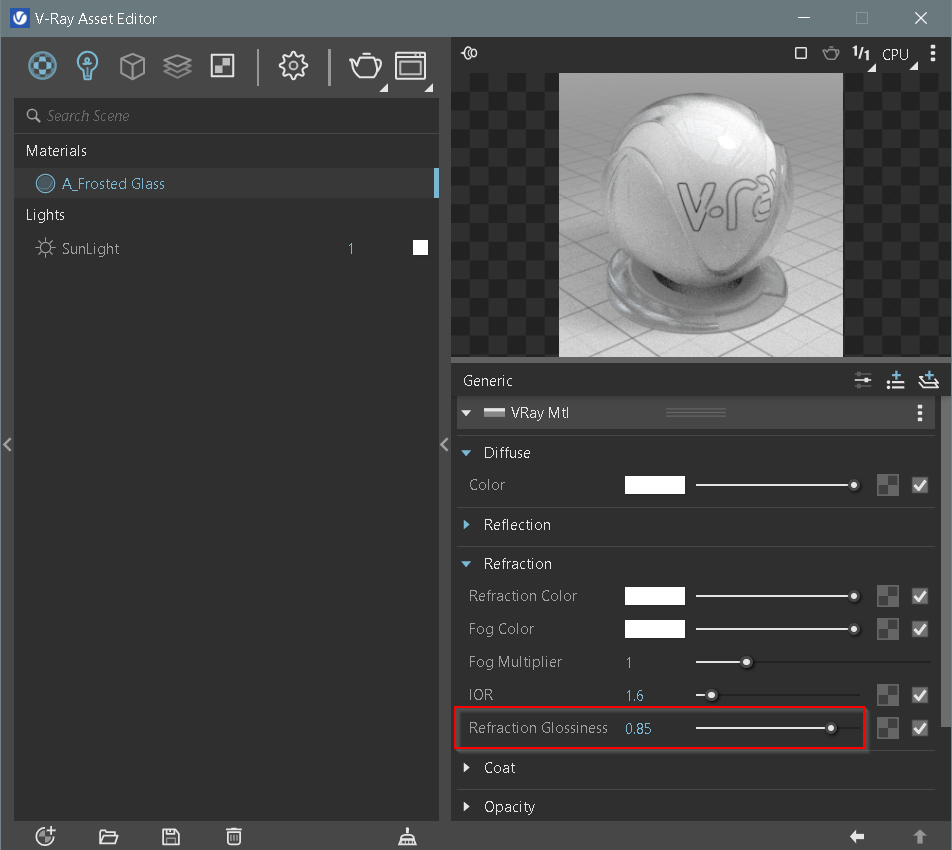Click the save asset to file icon
This screenshot has height=850, width=952.
click(171, 837)
